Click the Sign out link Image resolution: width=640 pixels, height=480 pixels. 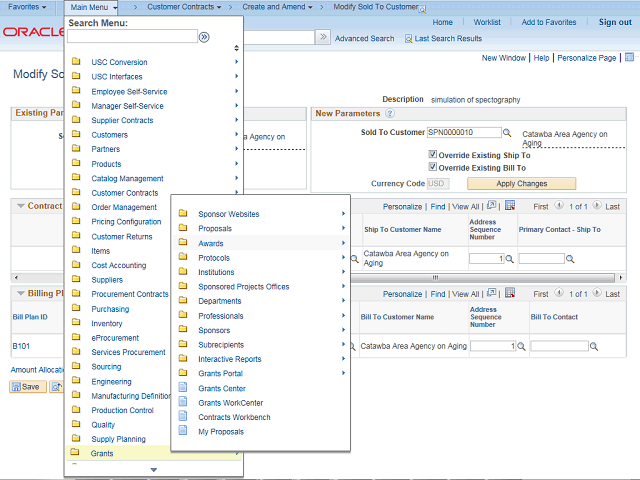point(614,22)
